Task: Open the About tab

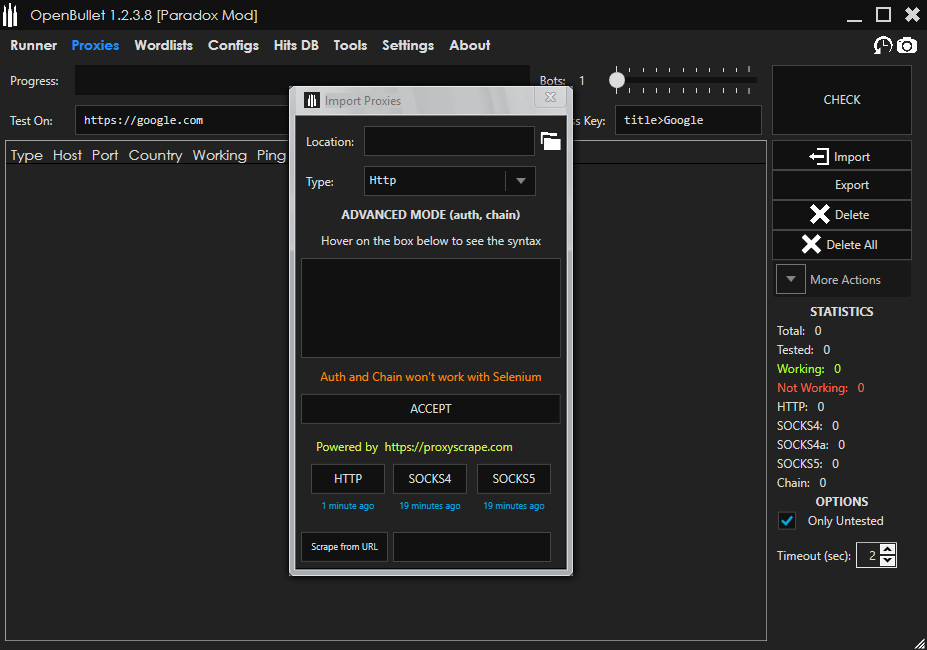Action: coord(469,46)
